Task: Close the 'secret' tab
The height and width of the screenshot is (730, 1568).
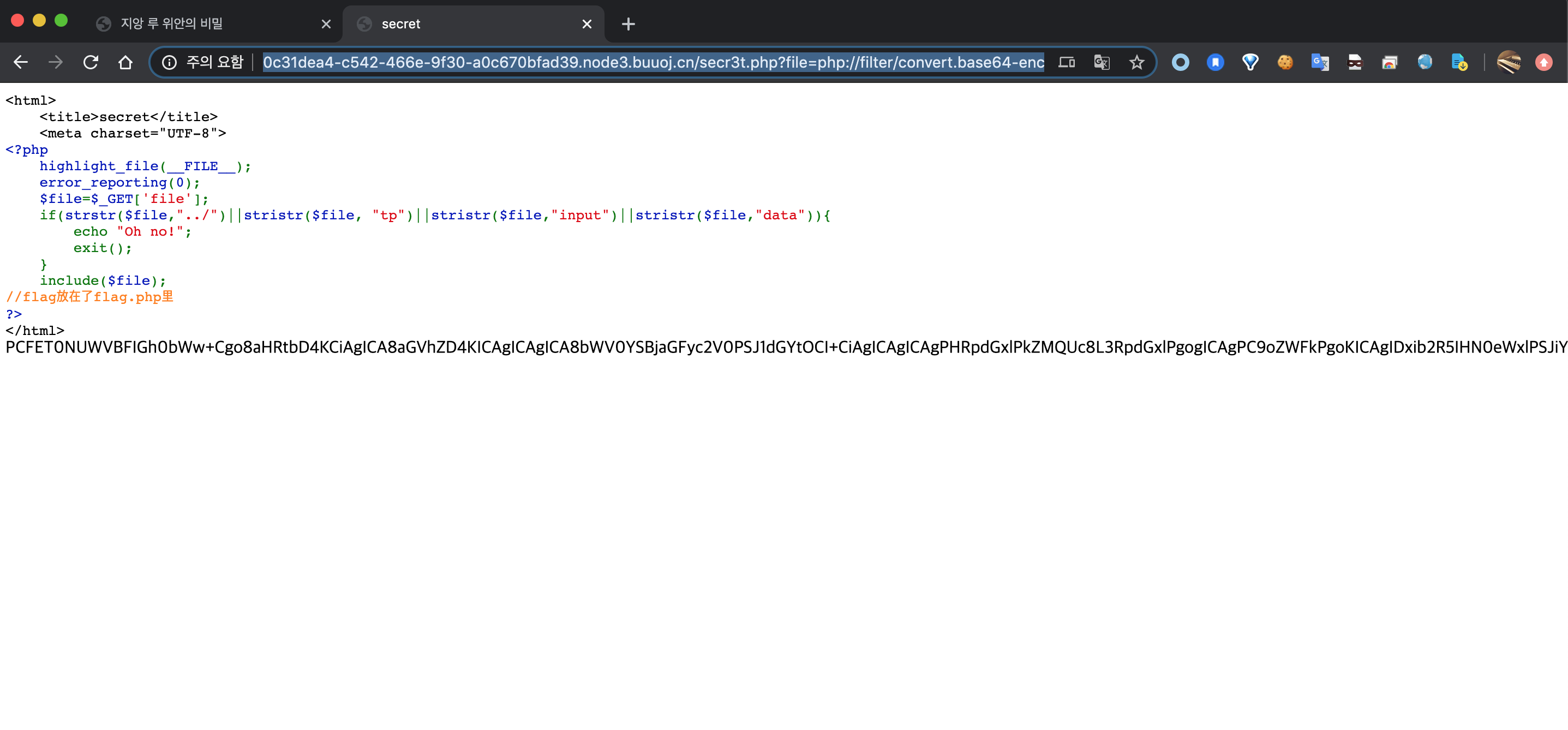Action: 586,24
